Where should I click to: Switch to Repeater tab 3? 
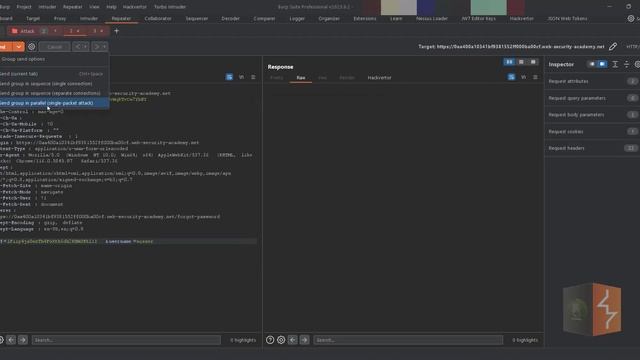coord(94,31)
